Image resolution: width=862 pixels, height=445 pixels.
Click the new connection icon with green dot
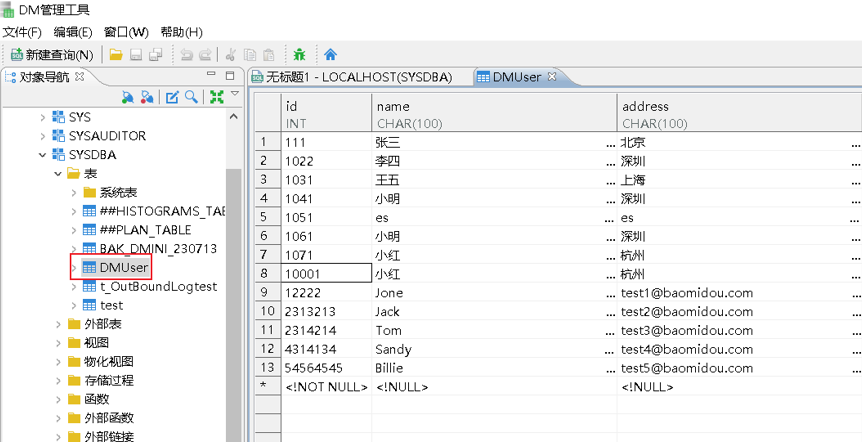127,97
